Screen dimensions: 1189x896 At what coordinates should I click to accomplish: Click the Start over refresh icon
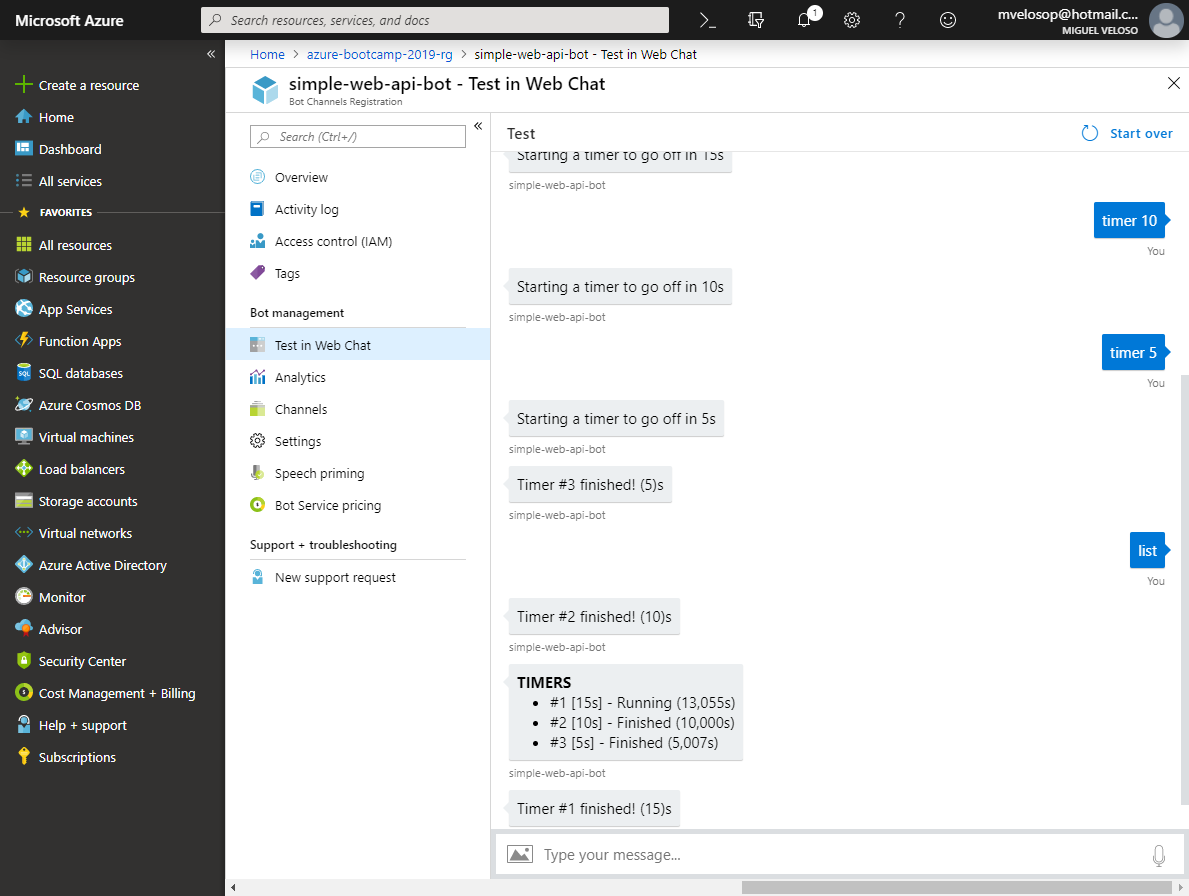[x=1090, y=133]
